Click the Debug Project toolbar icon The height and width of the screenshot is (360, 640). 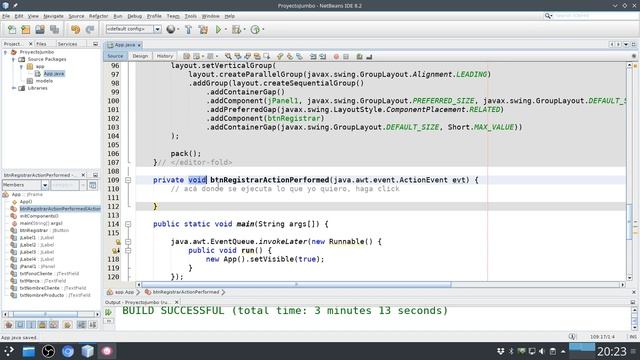coord(236,29)
